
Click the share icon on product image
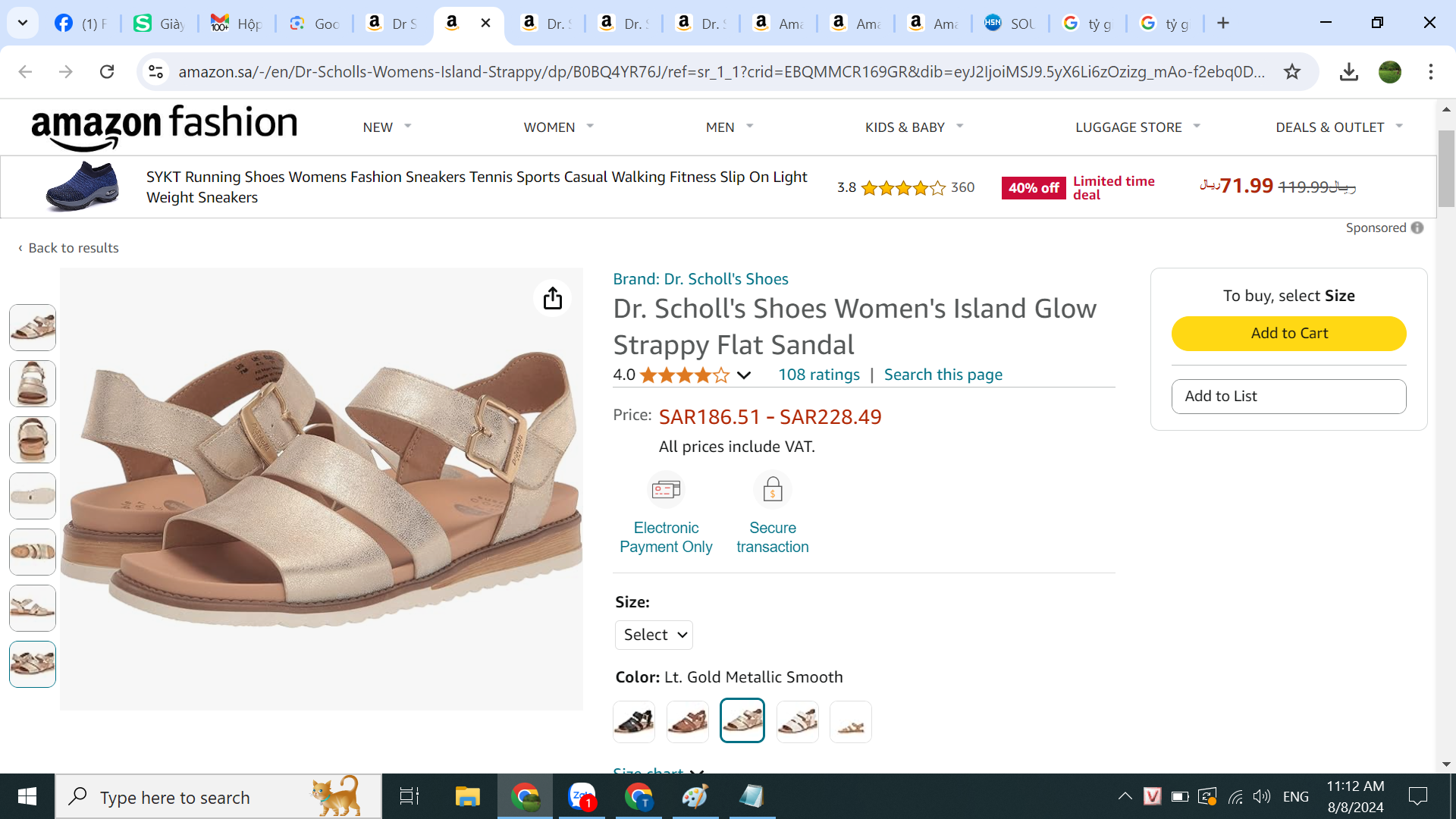(x=553, y=298)
